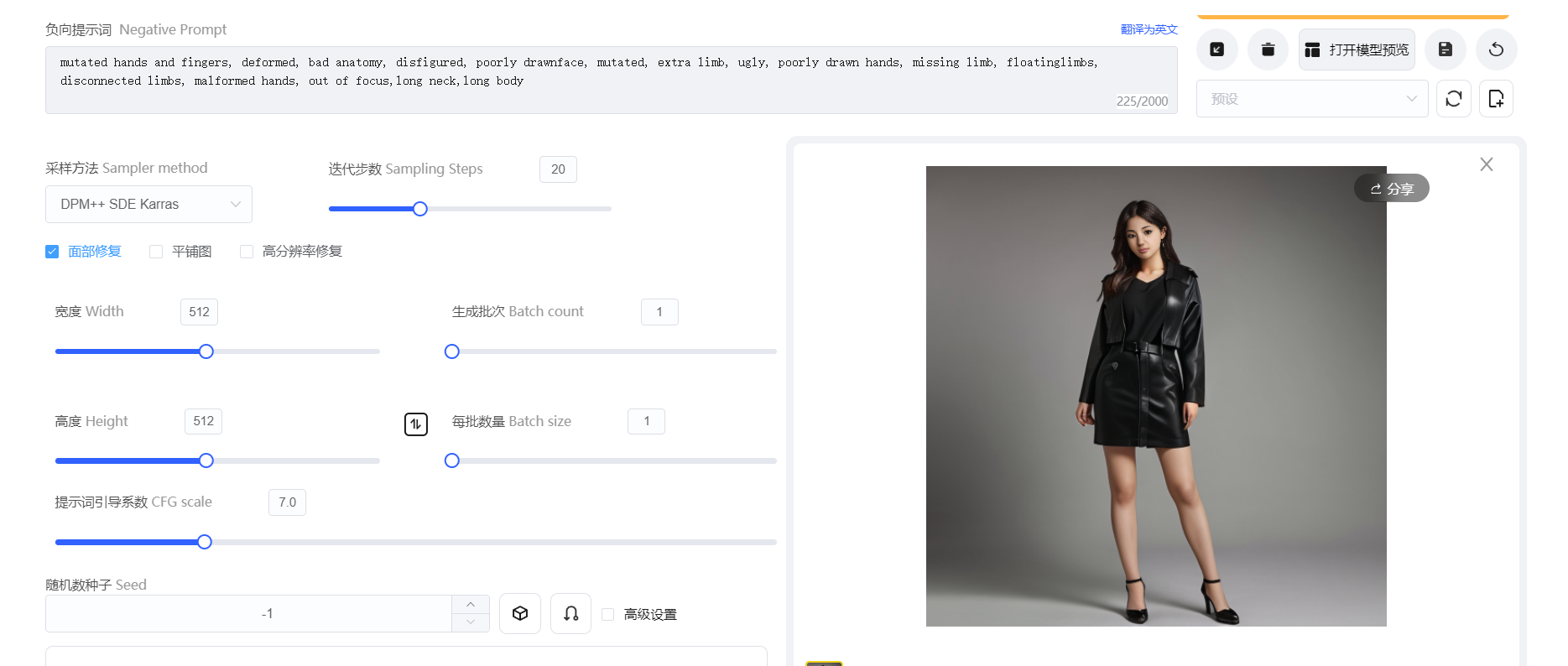The height and width of the screenshot is (666, 1568).
Task: Click the generated woman image
Action: 1156,396
